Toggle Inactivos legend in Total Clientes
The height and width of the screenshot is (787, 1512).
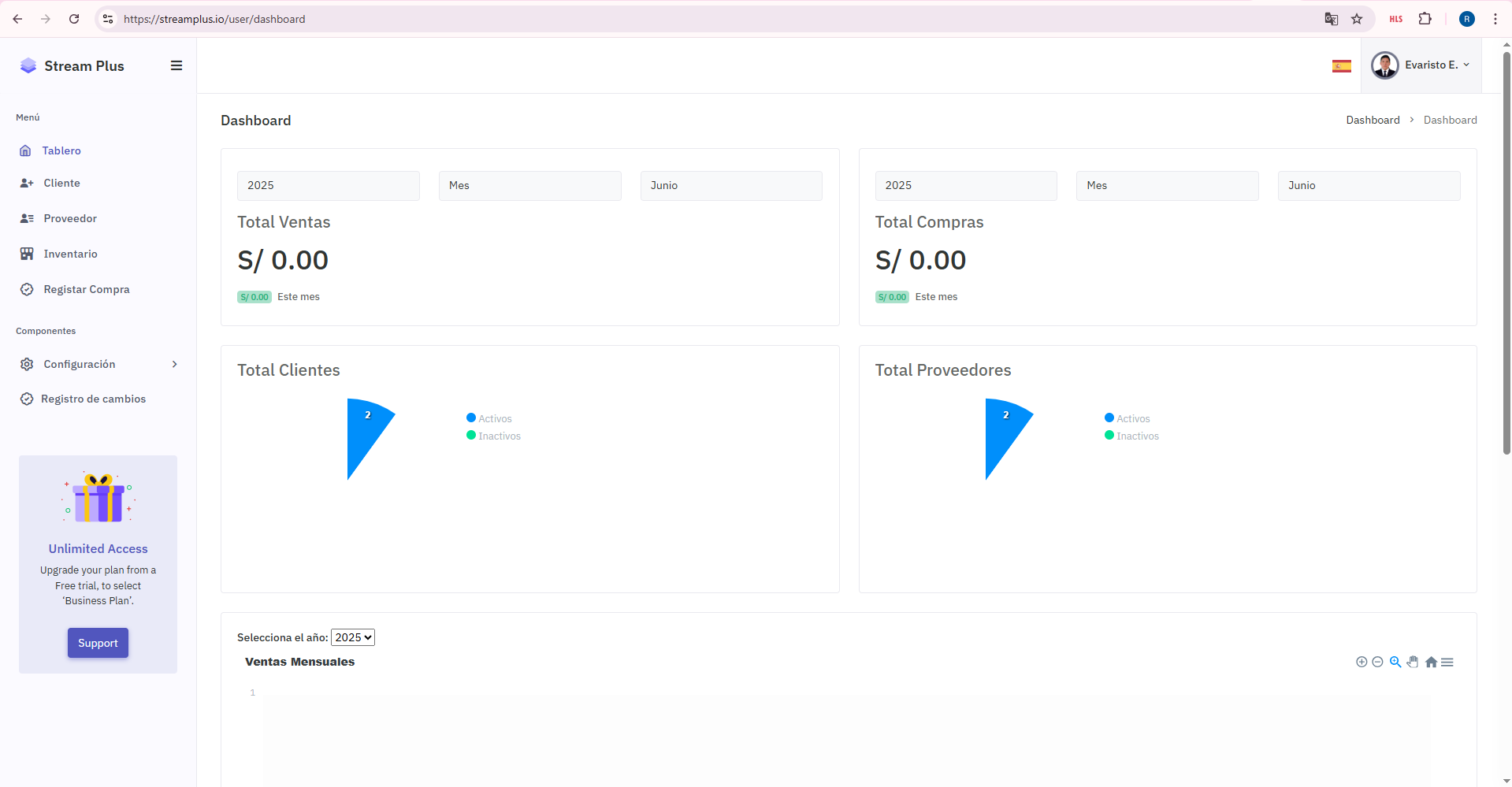click(x=494, y=436)
